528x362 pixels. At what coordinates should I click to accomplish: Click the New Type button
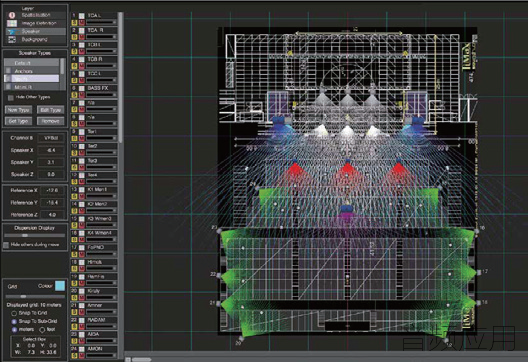pos(19,110)
